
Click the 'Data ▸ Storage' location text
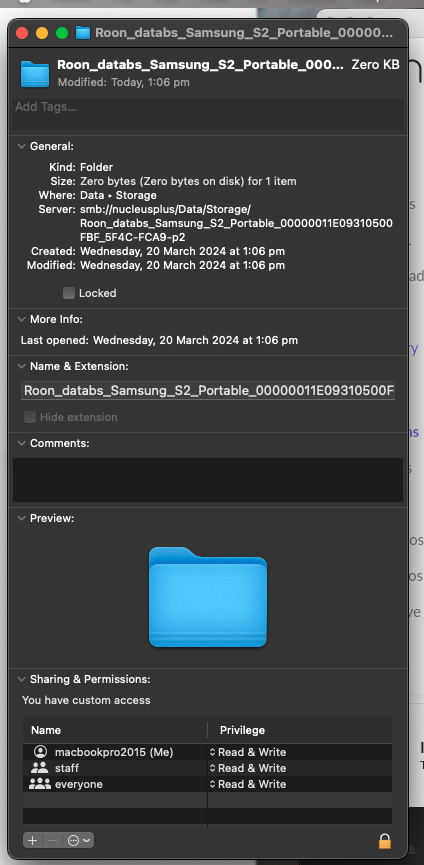point(119,195)
